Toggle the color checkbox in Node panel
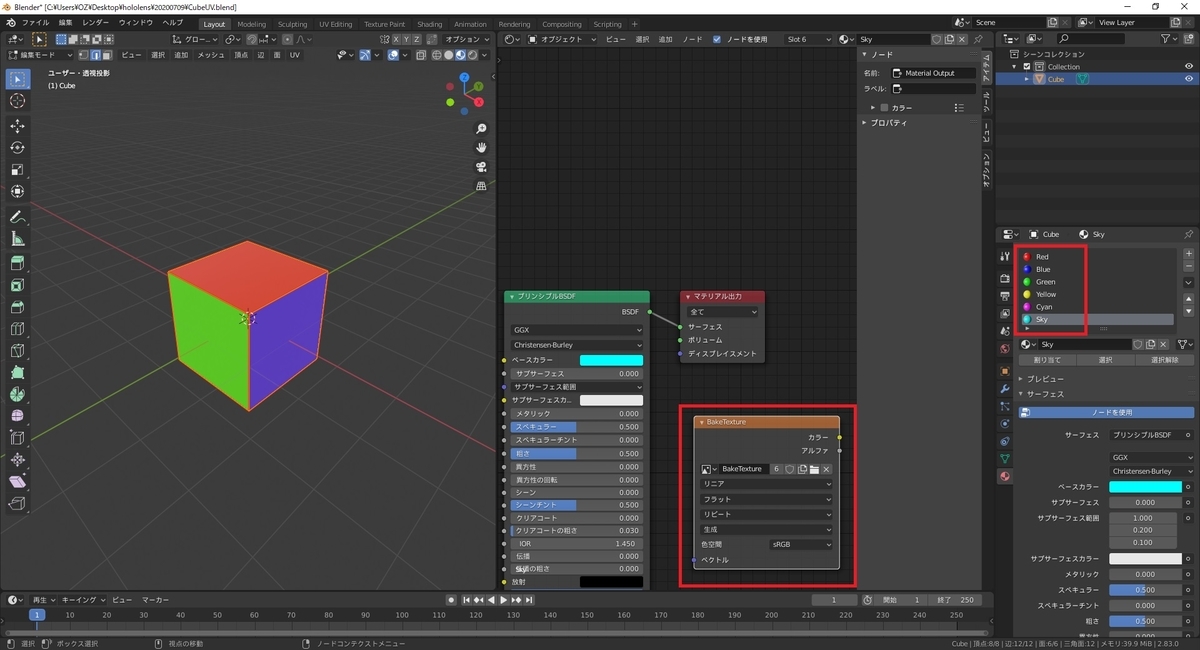The width and height of the screenshot is (1200, 650). tap(884, 107)
